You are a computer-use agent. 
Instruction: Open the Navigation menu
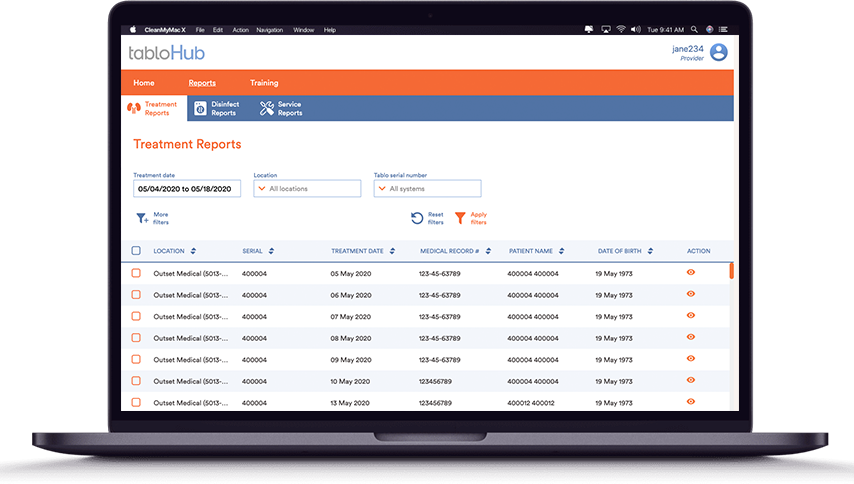pyautogui.click(x=270, y=30)
